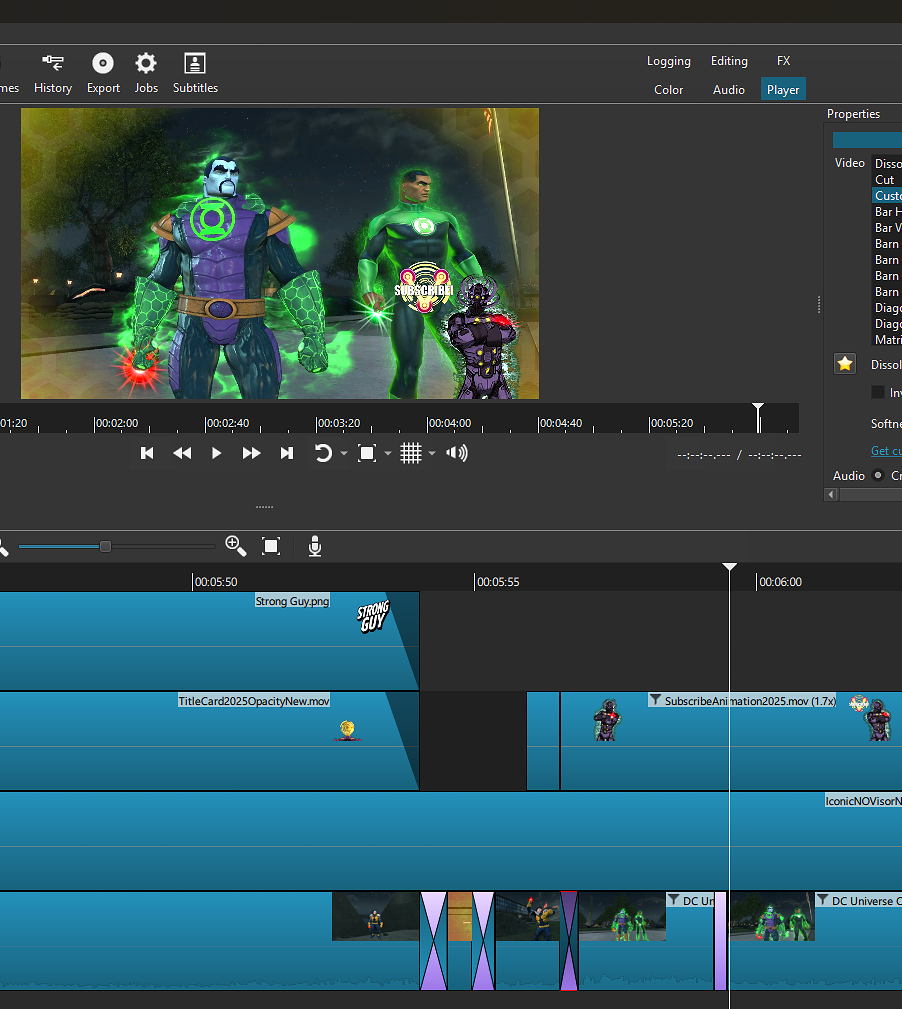
Task: Skip to the previous point in player
Action: pos(147,453)
